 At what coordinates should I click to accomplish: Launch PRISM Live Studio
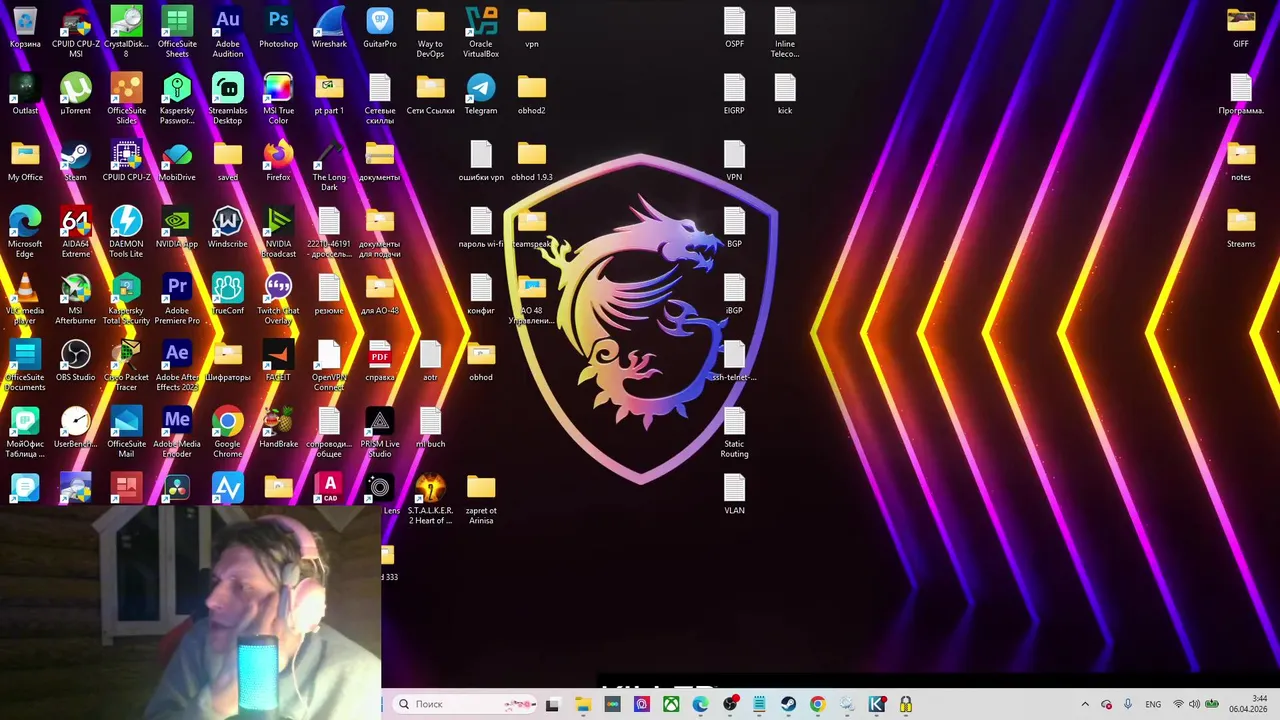(380, 433)
